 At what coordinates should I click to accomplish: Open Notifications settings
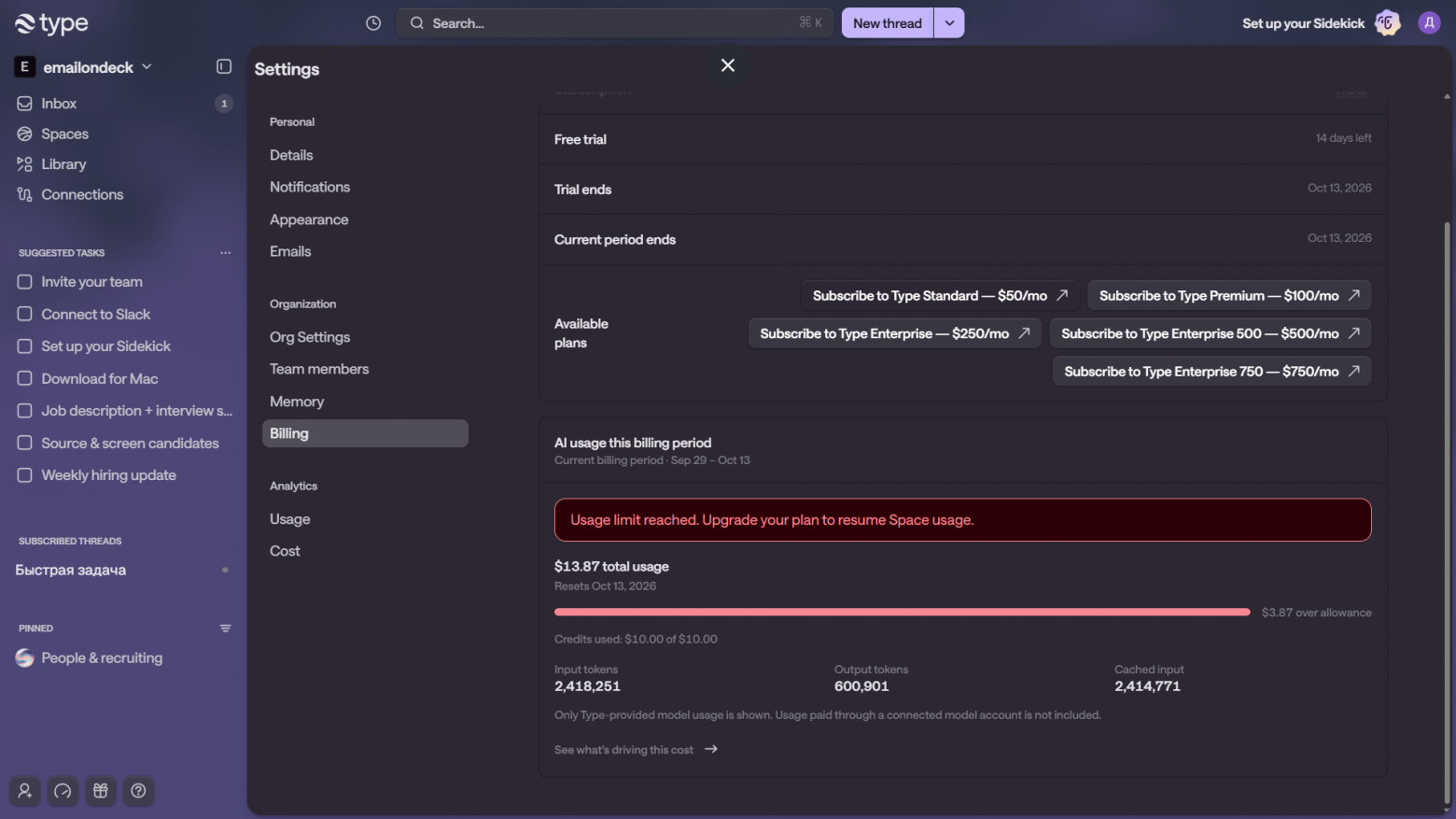[x=365, y=188]
